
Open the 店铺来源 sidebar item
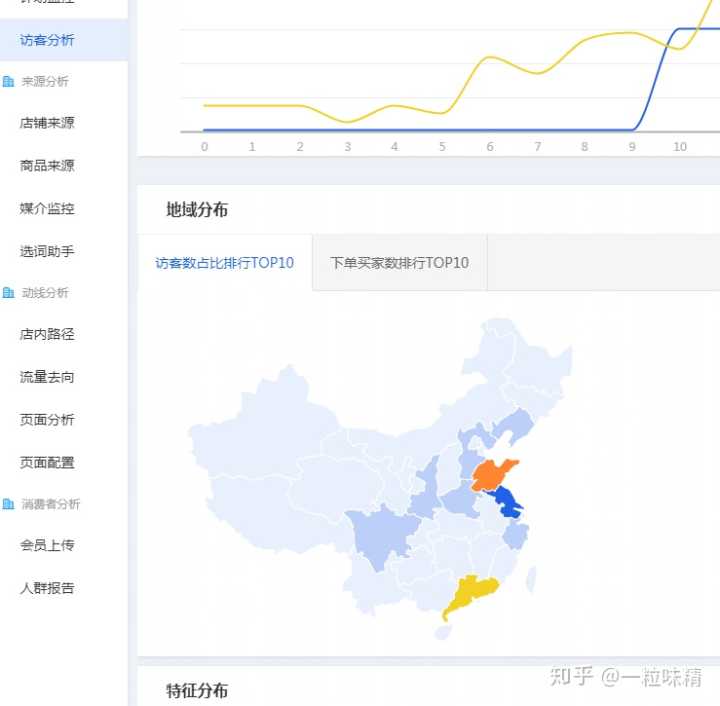[47, 123]
